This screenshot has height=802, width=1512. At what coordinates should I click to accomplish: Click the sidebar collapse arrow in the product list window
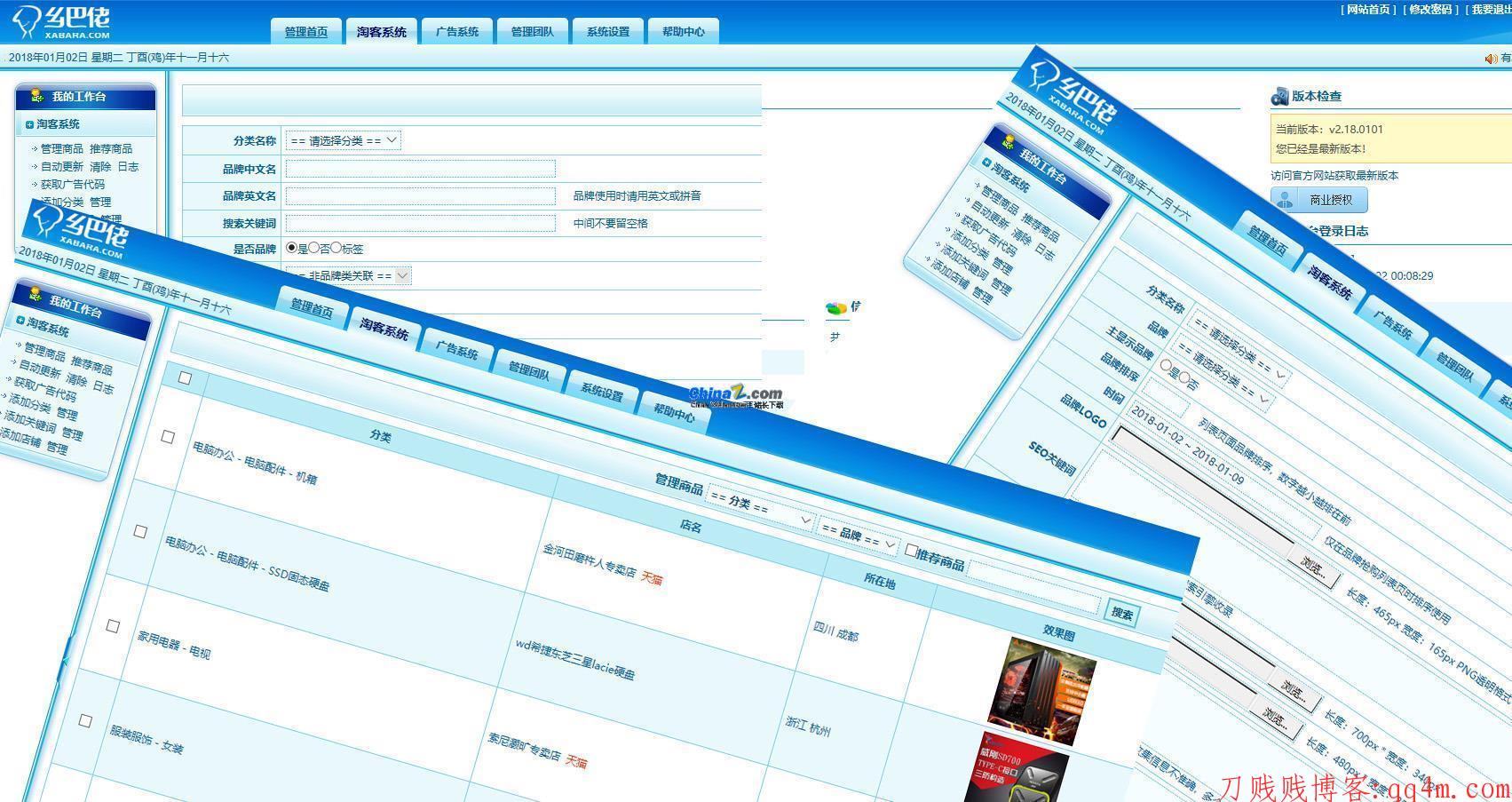pyautogui.click(x=65, y=663)
